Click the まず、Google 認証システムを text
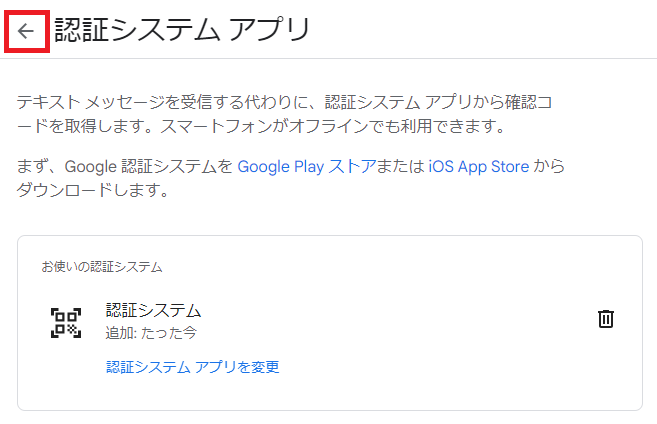This screenshot has width=657, height=424. pos(125,167)
